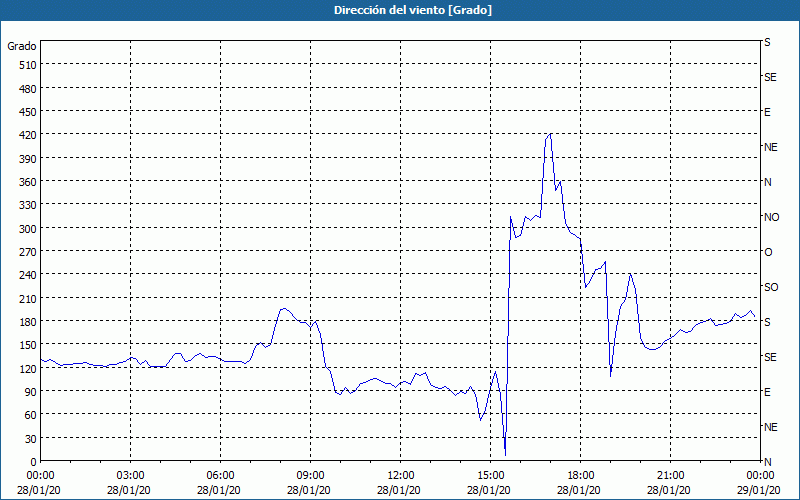Click the Grado unit label on the axis
Screen dimensions: 800x500
tap(22, 46)
